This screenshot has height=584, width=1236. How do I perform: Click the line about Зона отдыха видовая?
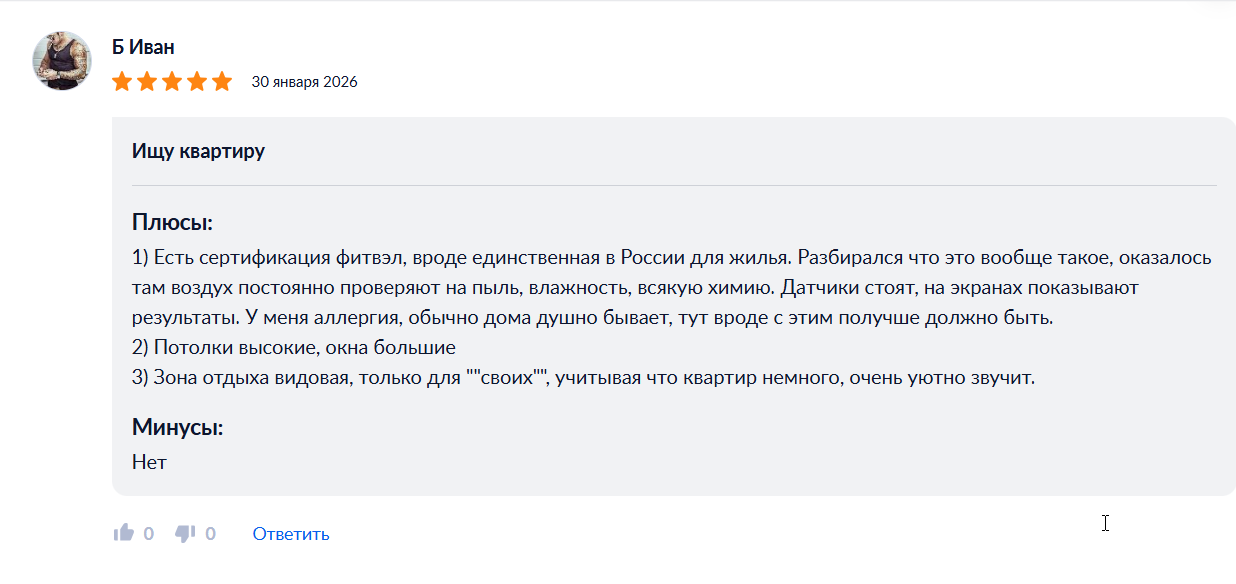pos(582,378)
